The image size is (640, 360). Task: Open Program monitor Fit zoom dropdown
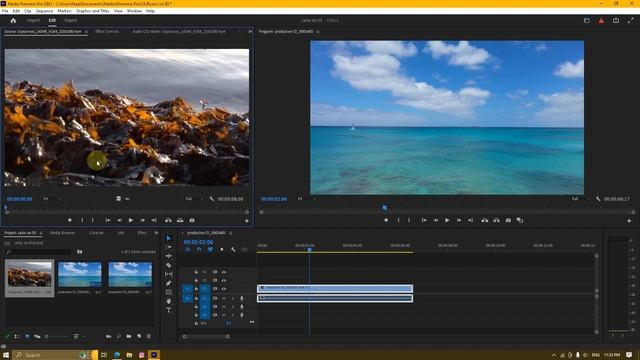(307, 199)
